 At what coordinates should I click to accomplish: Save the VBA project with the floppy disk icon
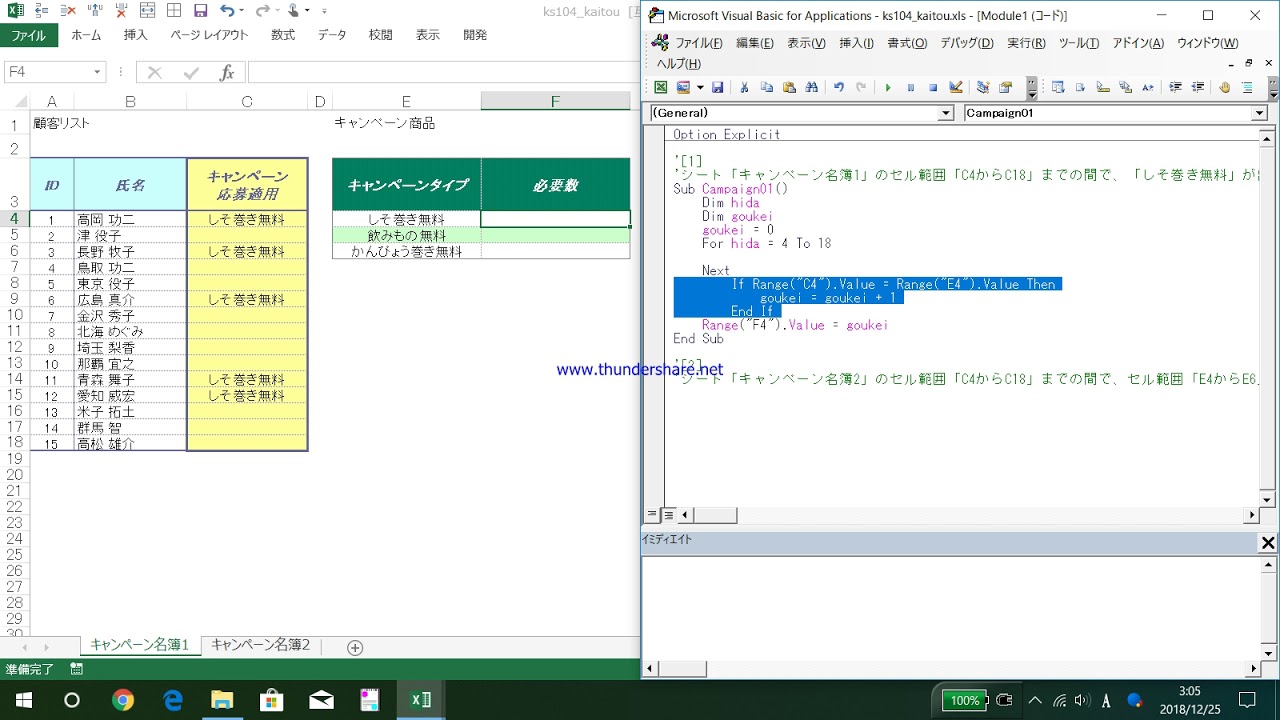(717, 88)
